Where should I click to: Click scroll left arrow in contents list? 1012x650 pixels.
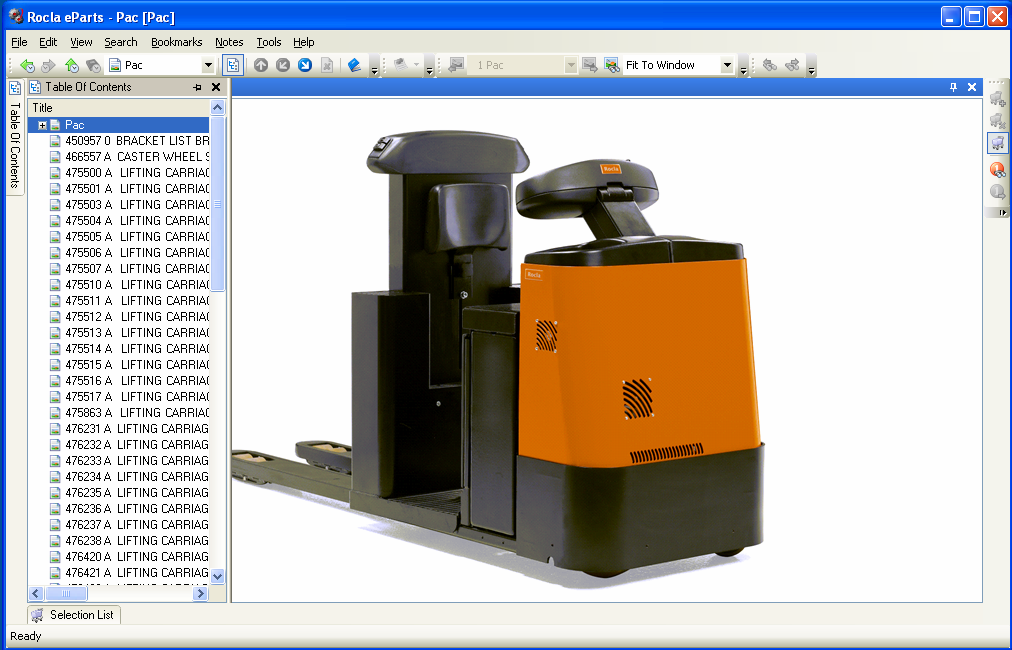point(36,593)
